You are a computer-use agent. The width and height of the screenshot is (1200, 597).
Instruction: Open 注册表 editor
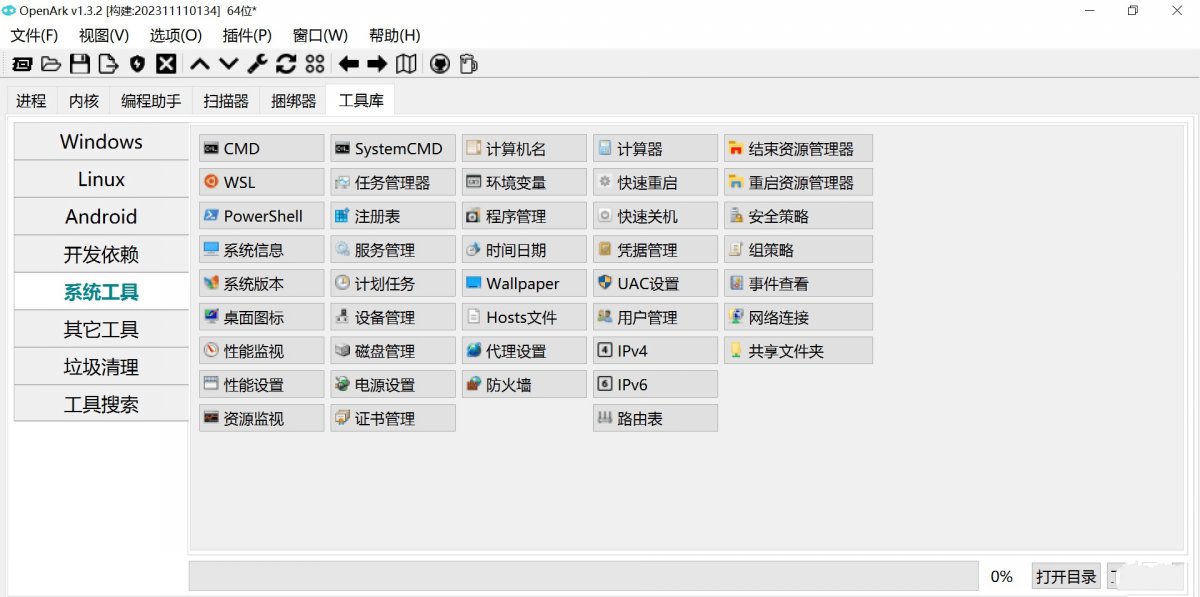pos(393,216)
